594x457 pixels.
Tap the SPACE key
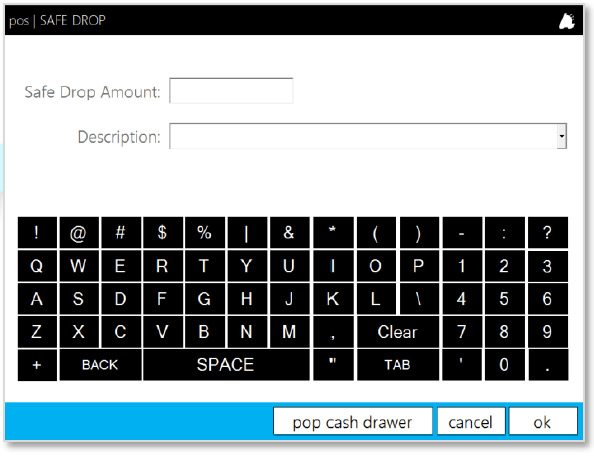[226, 365]
